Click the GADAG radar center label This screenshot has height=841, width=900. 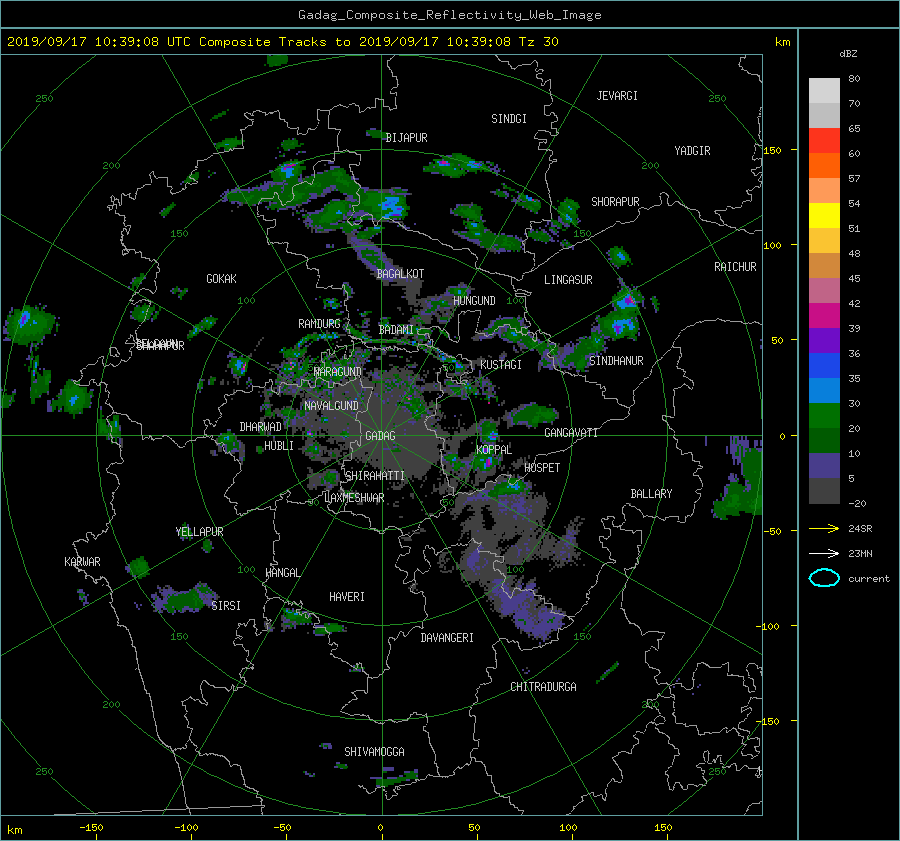pyautogui.click(x=380, y=436)
